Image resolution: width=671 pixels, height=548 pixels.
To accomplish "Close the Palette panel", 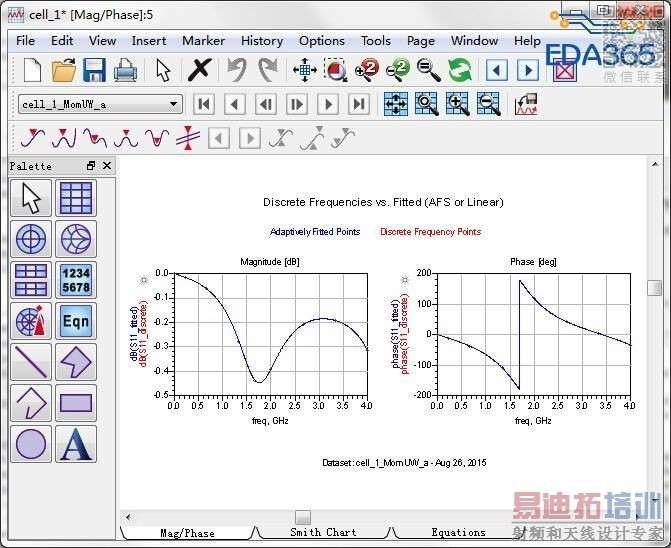I will click(x=107, y=166).
